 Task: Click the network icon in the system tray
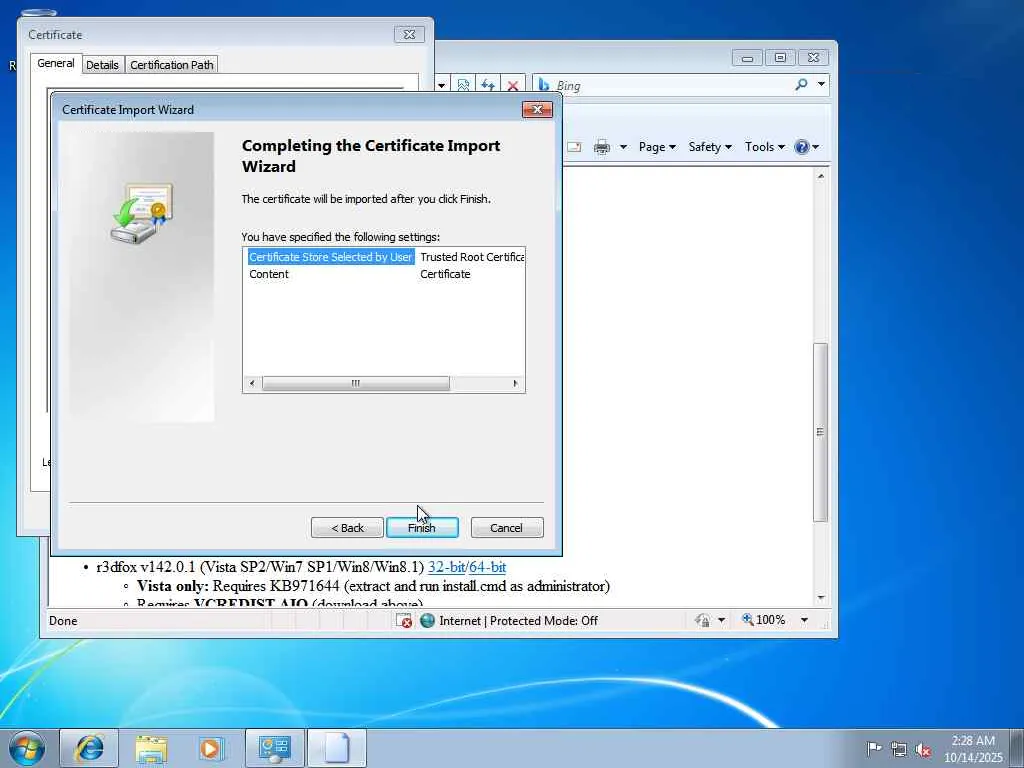899,749
